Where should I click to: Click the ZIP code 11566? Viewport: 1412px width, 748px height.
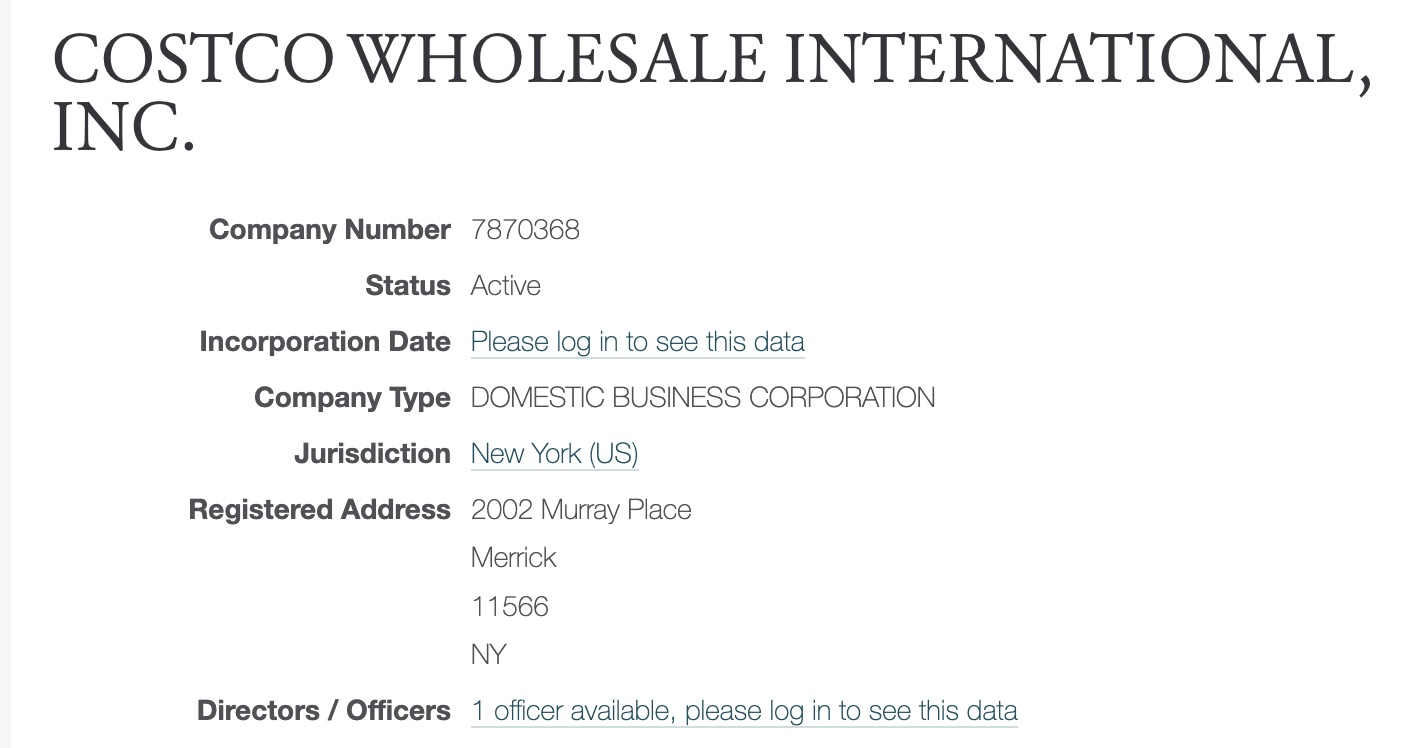509,607
